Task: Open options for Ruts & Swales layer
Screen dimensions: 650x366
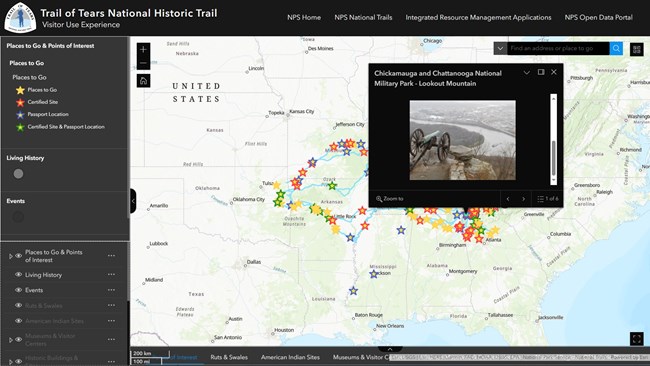Action: (x=111, y=305)
